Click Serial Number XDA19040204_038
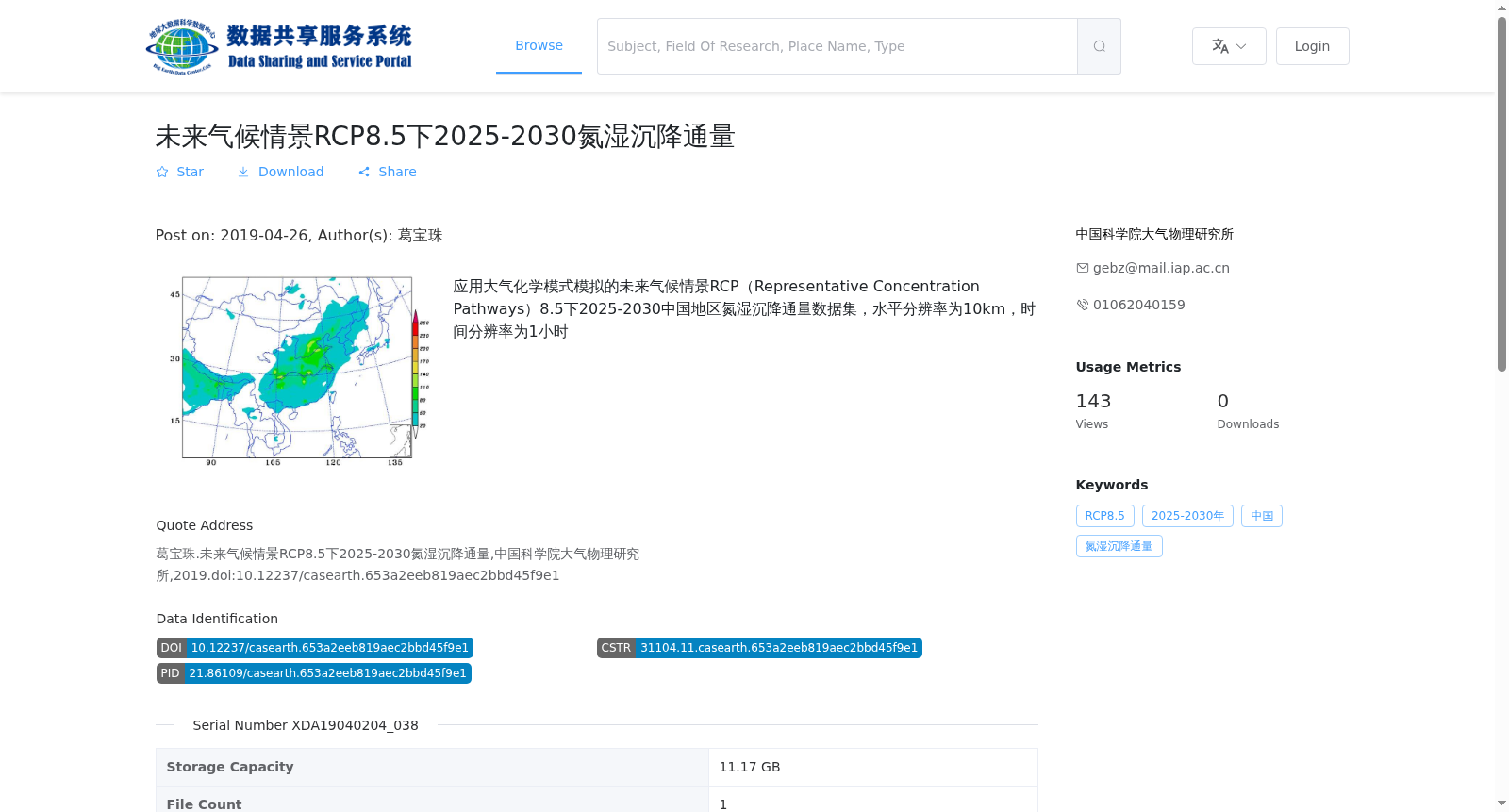The width and height of the screenshot is (1509, 812). [x=306, y=725]
